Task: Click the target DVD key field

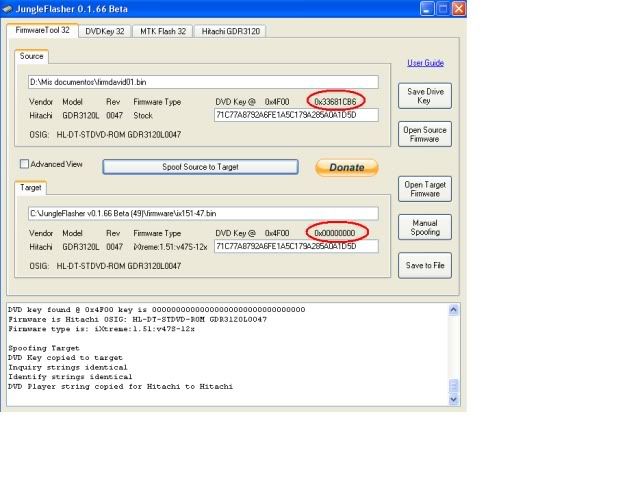Action: [x=296, y=246]
